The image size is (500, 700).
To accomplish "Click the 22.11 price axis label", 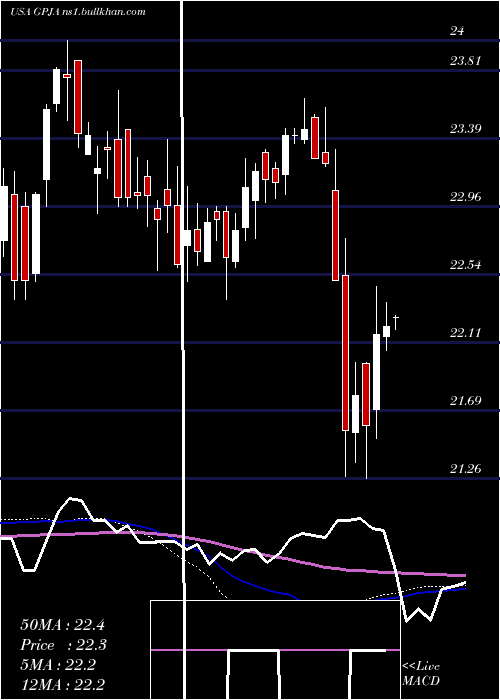I will pyautogui.click(x=466, y=333).
